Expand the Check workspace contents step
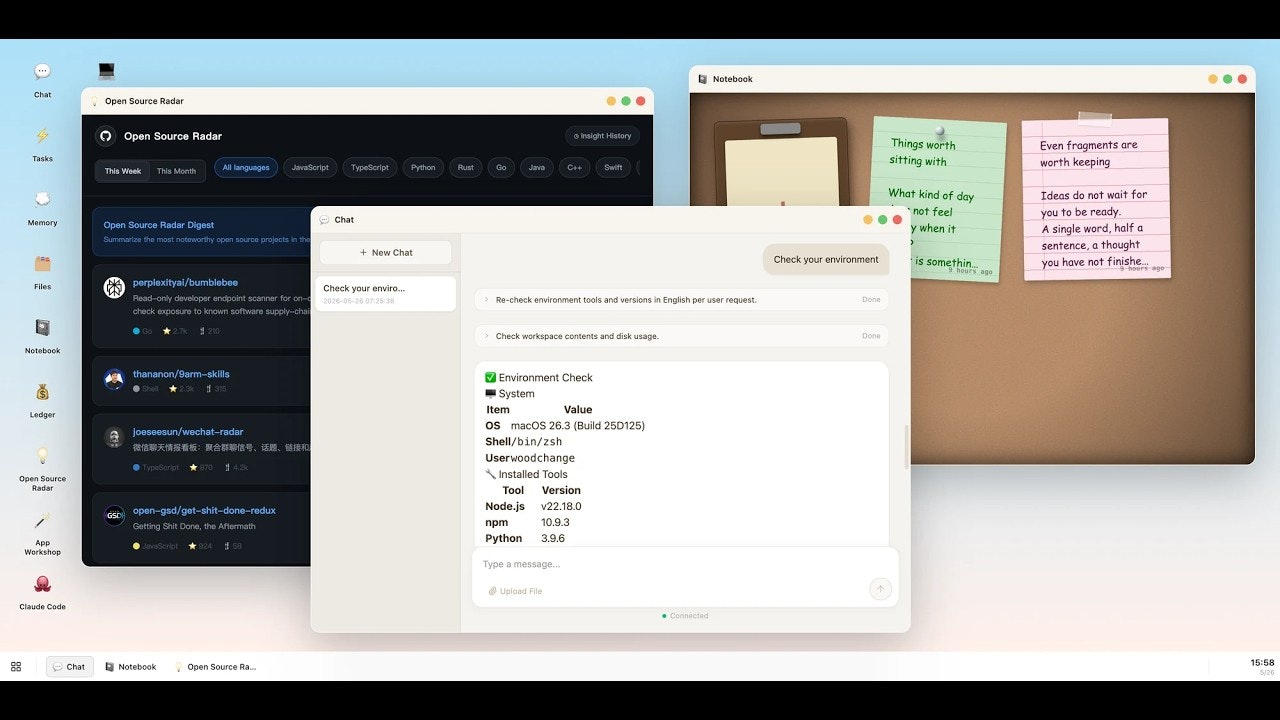This screenshot has height=720, width=1280. (681, 336)
